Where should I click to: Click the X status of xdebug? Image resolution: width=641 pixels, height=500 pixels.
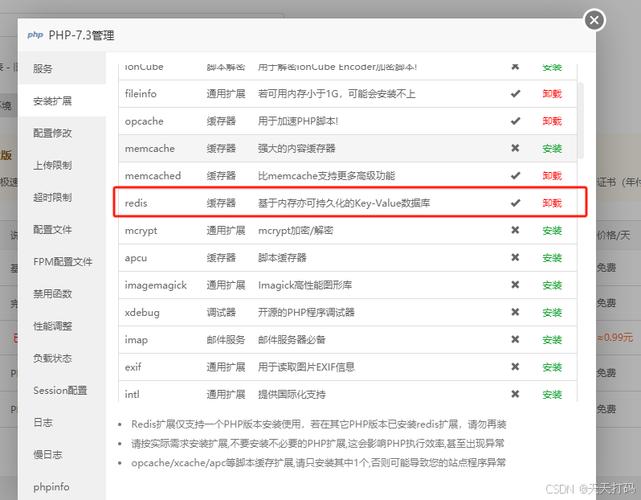515,312
